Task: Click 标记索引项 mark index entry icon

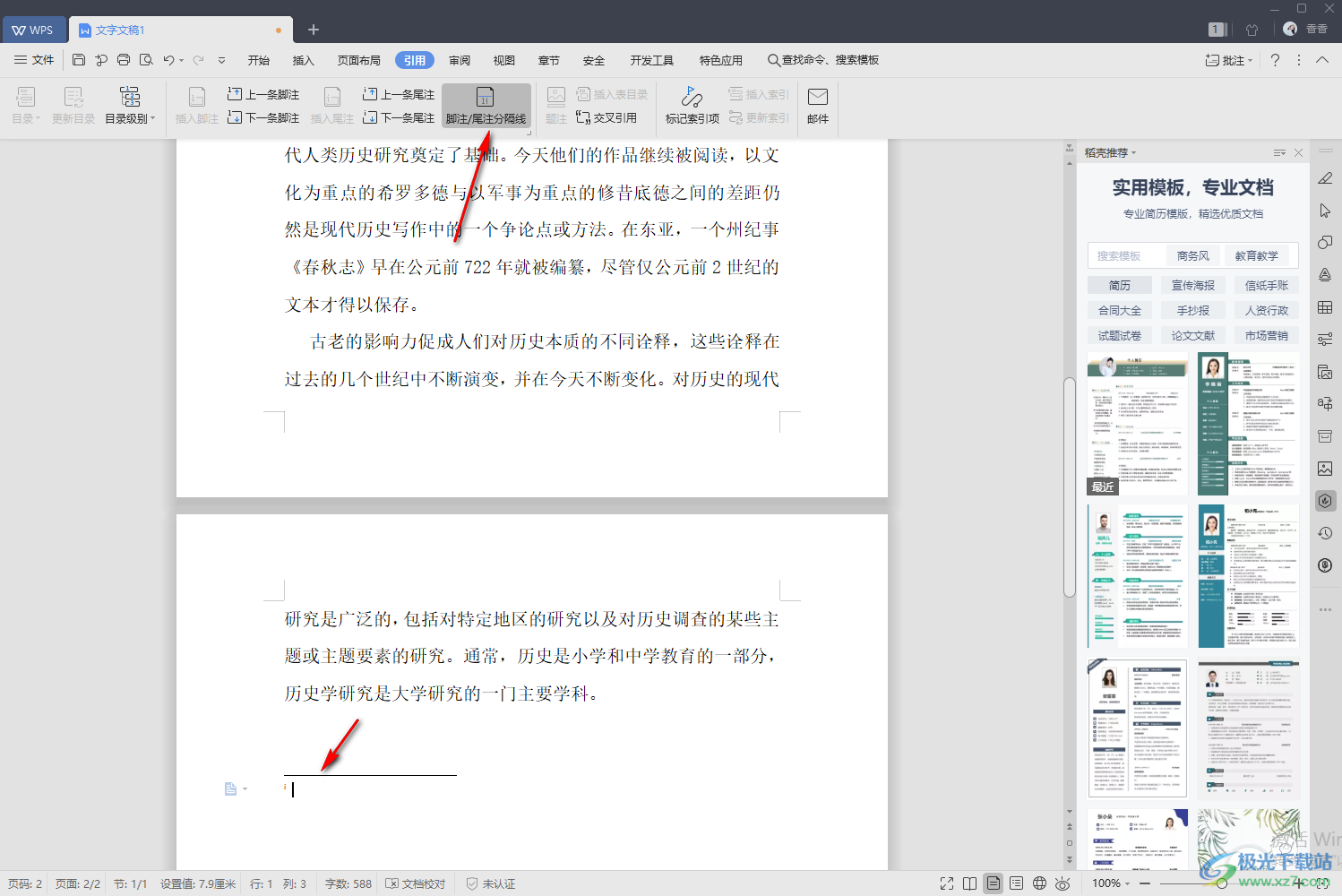Action: tap(693, 107)
